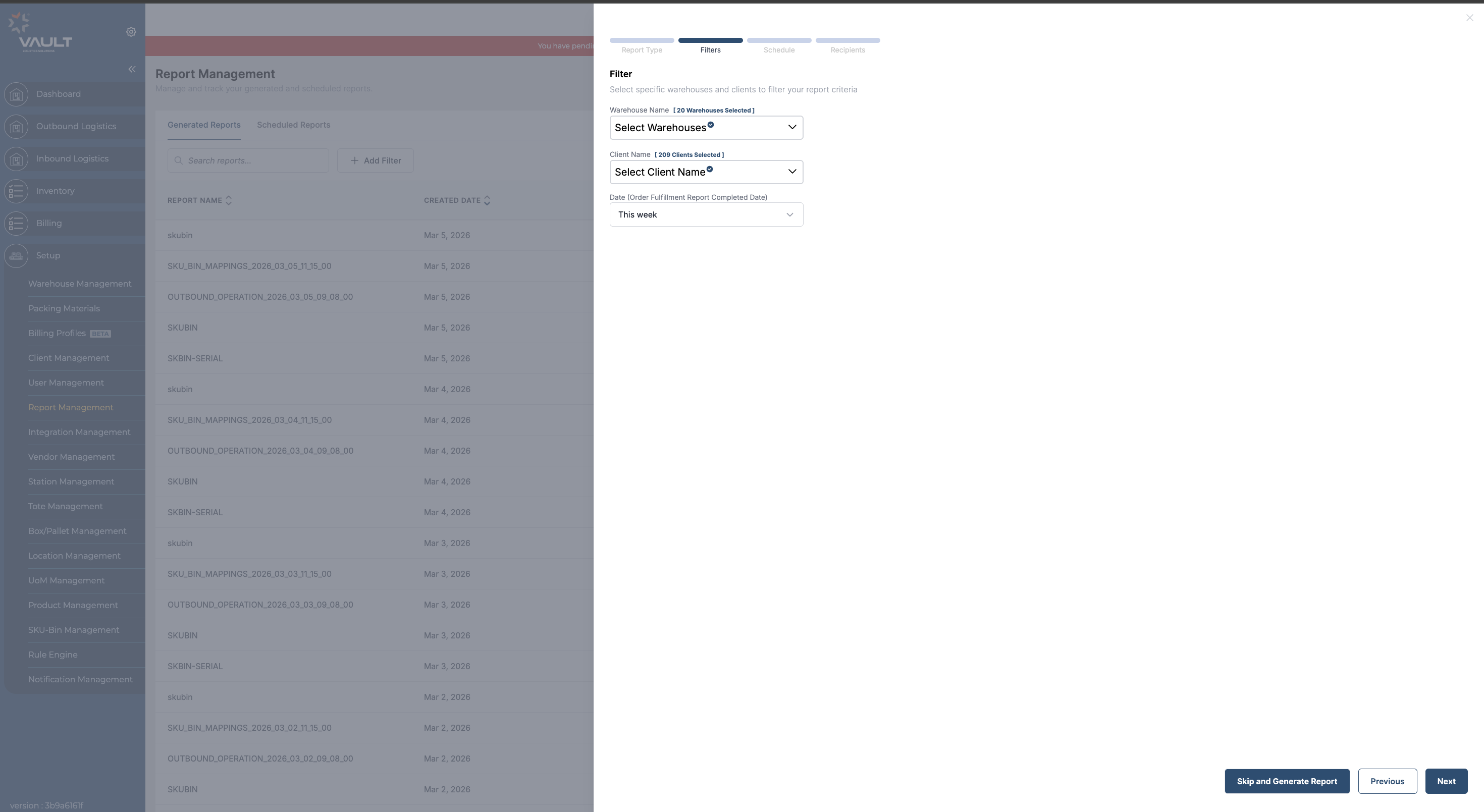
Task: Click the settings gear icon near logo
Action: pyautogui.click(x=131, y=32)
